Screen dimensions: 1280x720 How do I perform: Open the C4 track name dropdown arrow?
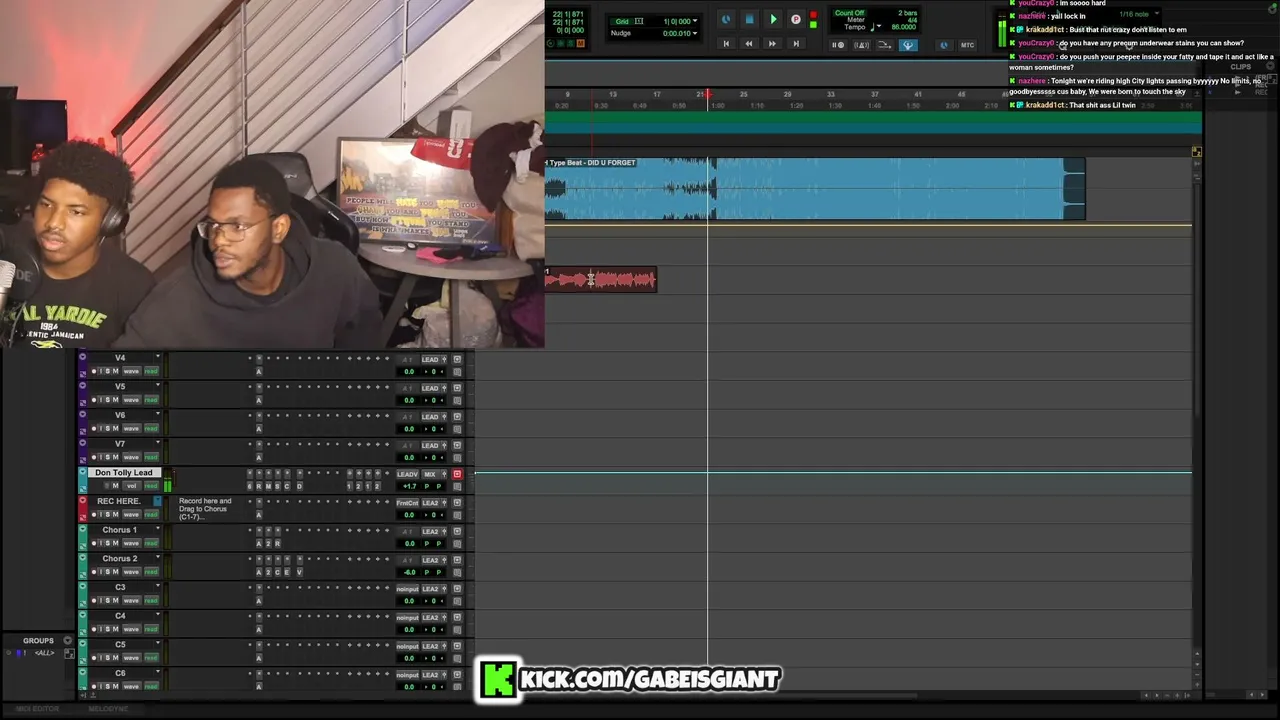[x=157, y=616]
